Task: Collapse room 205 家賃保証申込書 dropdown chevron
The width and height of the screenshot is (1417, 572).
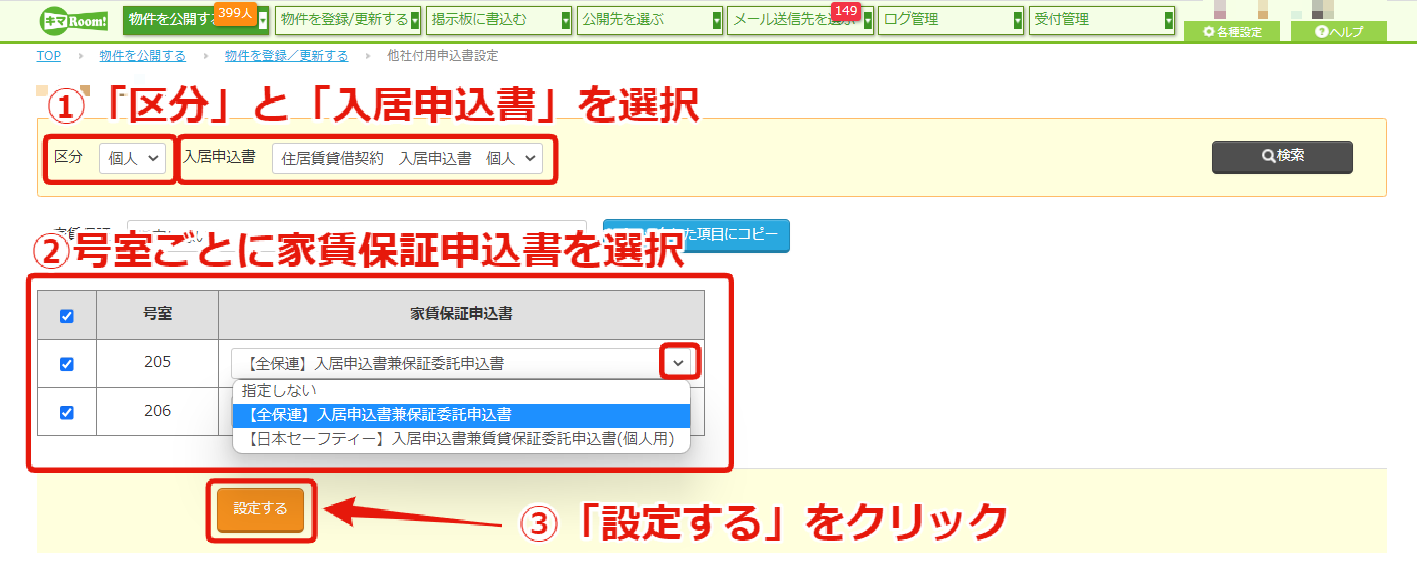Action: pos(679,363)
